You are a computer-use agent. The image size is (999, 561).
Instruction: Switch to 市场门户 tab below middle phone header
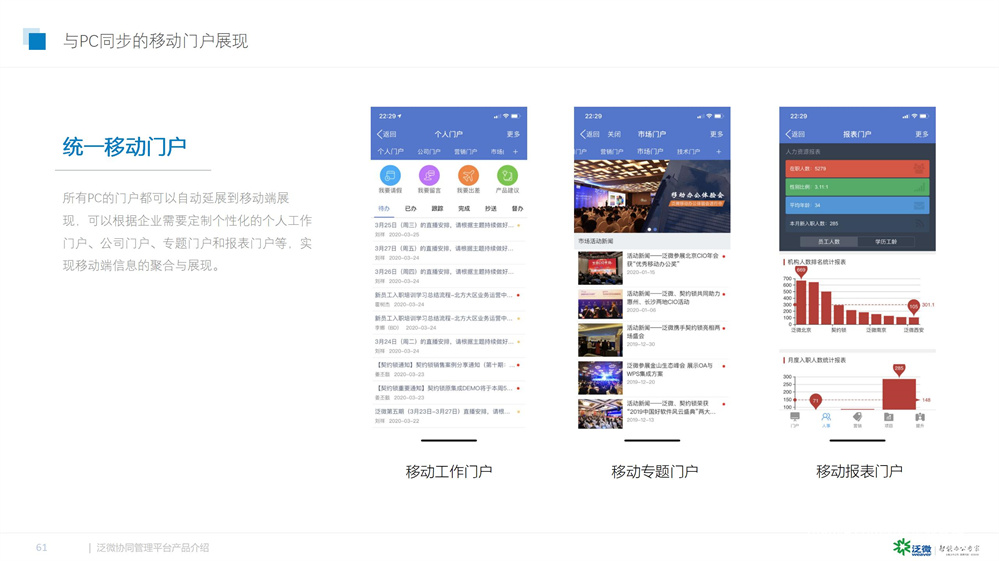click(x=650, y=152)
